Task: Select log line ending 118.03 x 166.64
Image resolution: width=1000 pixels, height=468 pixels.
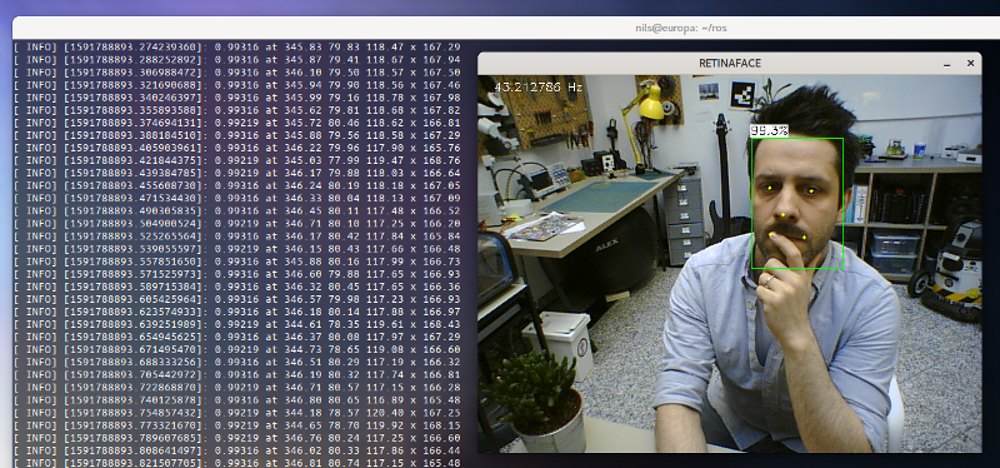Action: click(x=237, y=173)
